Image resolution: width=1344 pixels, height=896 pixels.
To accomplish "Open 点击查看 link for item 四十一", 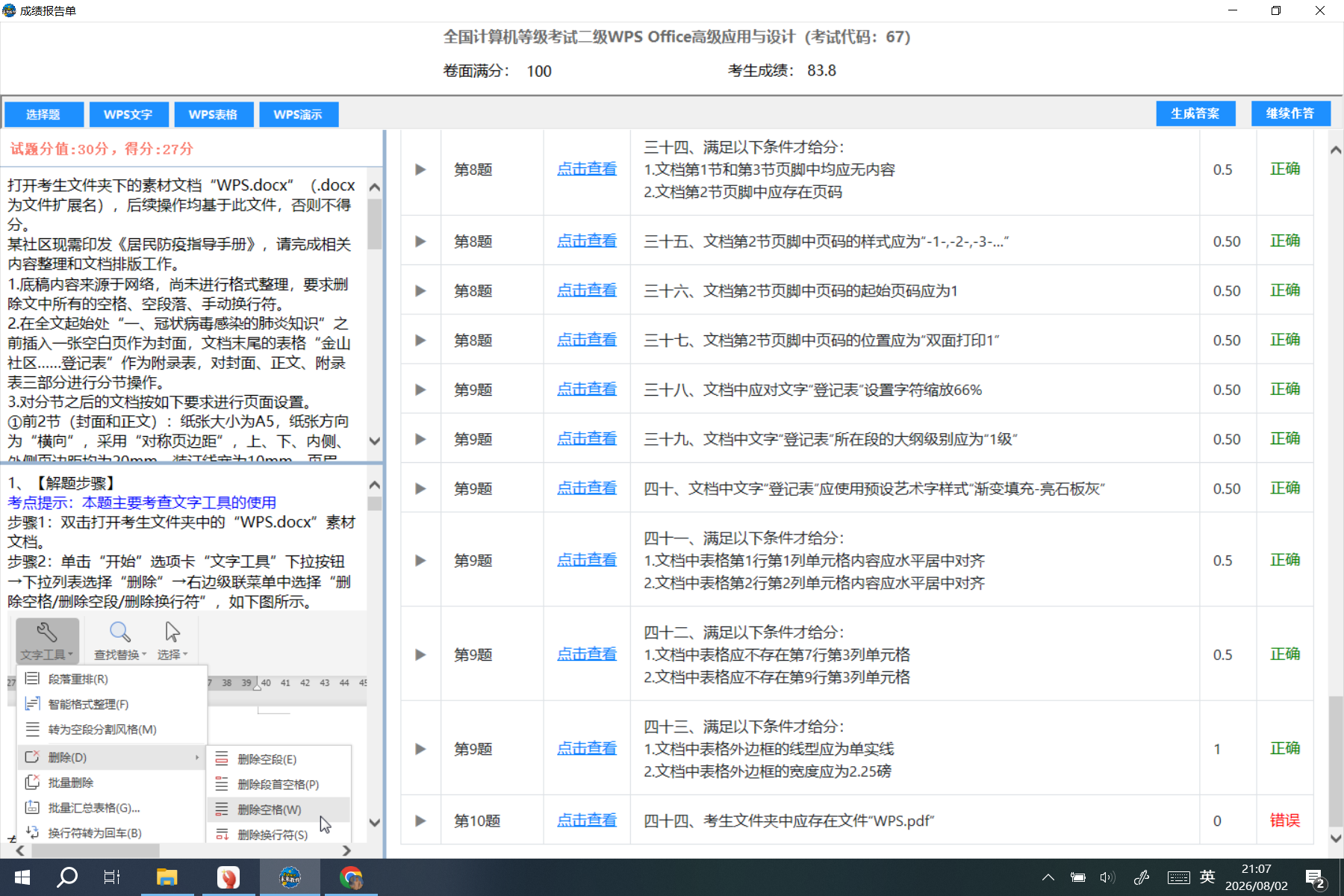I will point(587,560).
